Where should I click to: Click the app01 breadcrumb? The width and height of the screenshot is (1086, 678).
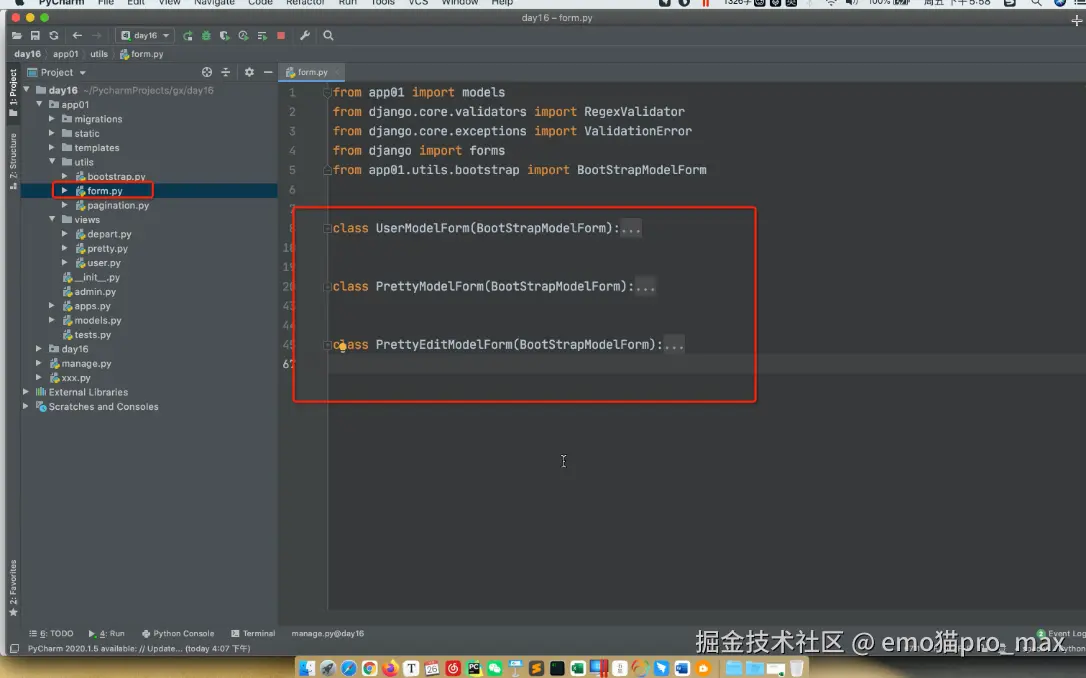coord(65,54)
